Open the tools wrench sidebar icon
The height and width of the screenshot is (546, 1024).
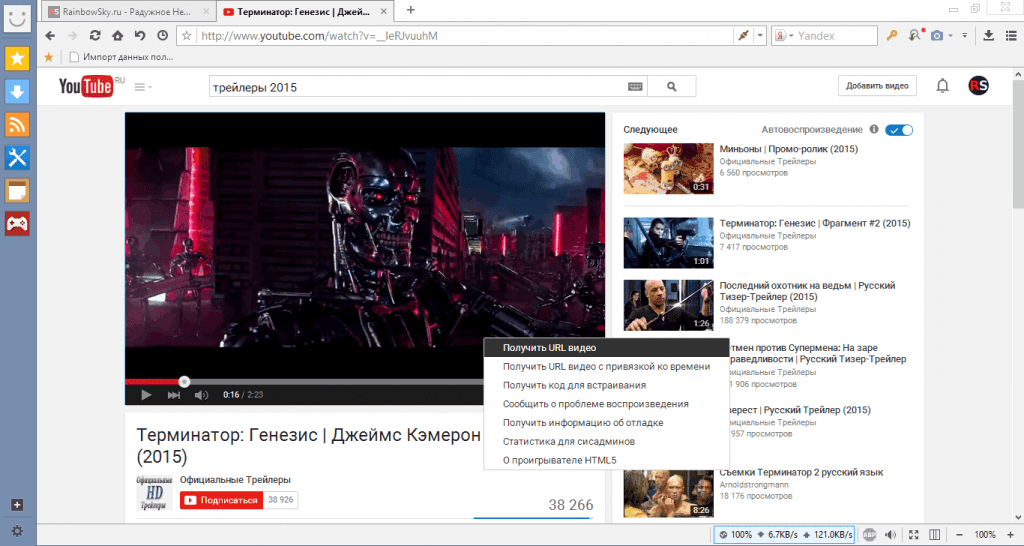tap(17, 157)
